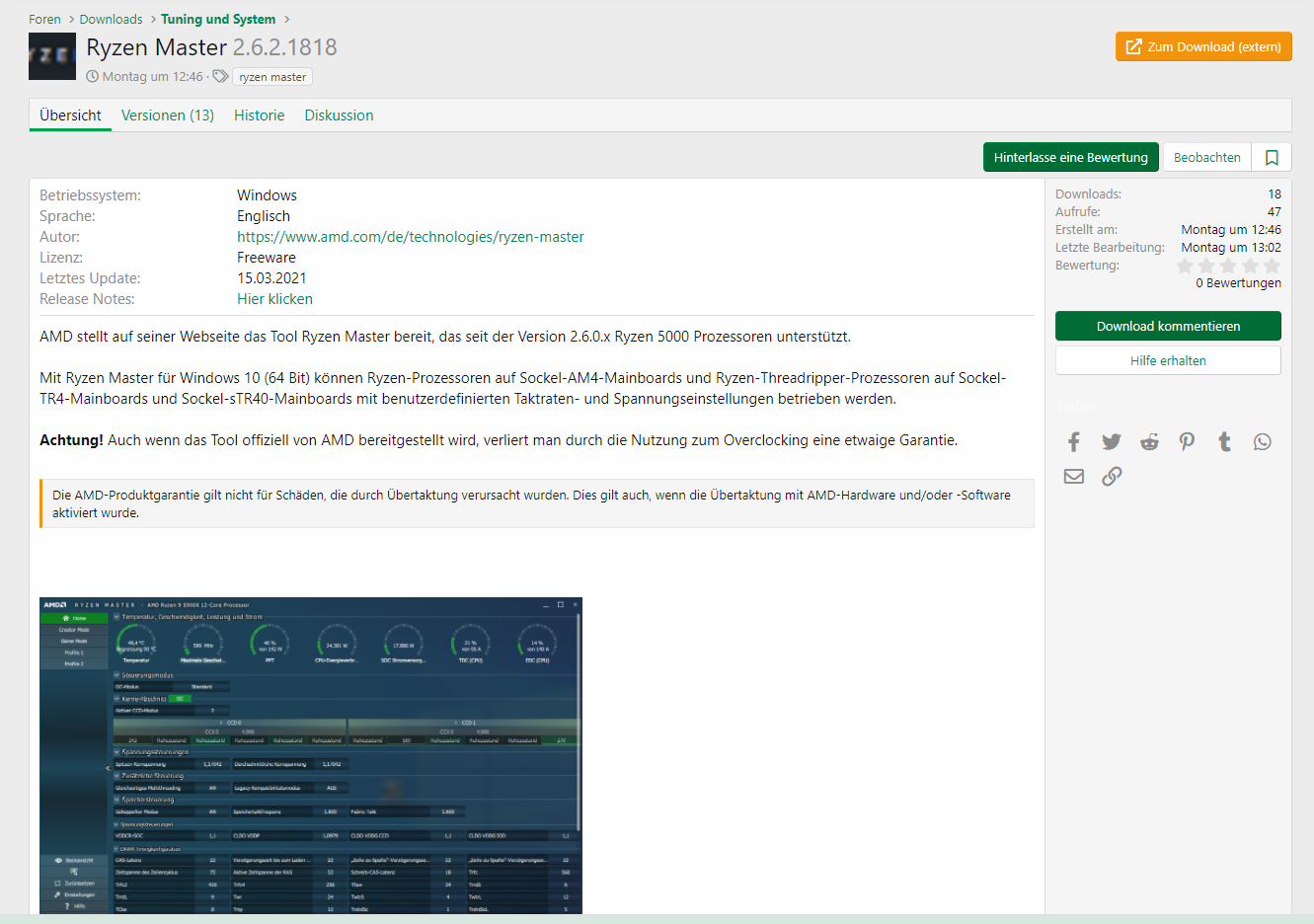Share this page via WhatsApp
Screen dimensions: 1314x924
pyautogui.click(x=1262, y=442)
